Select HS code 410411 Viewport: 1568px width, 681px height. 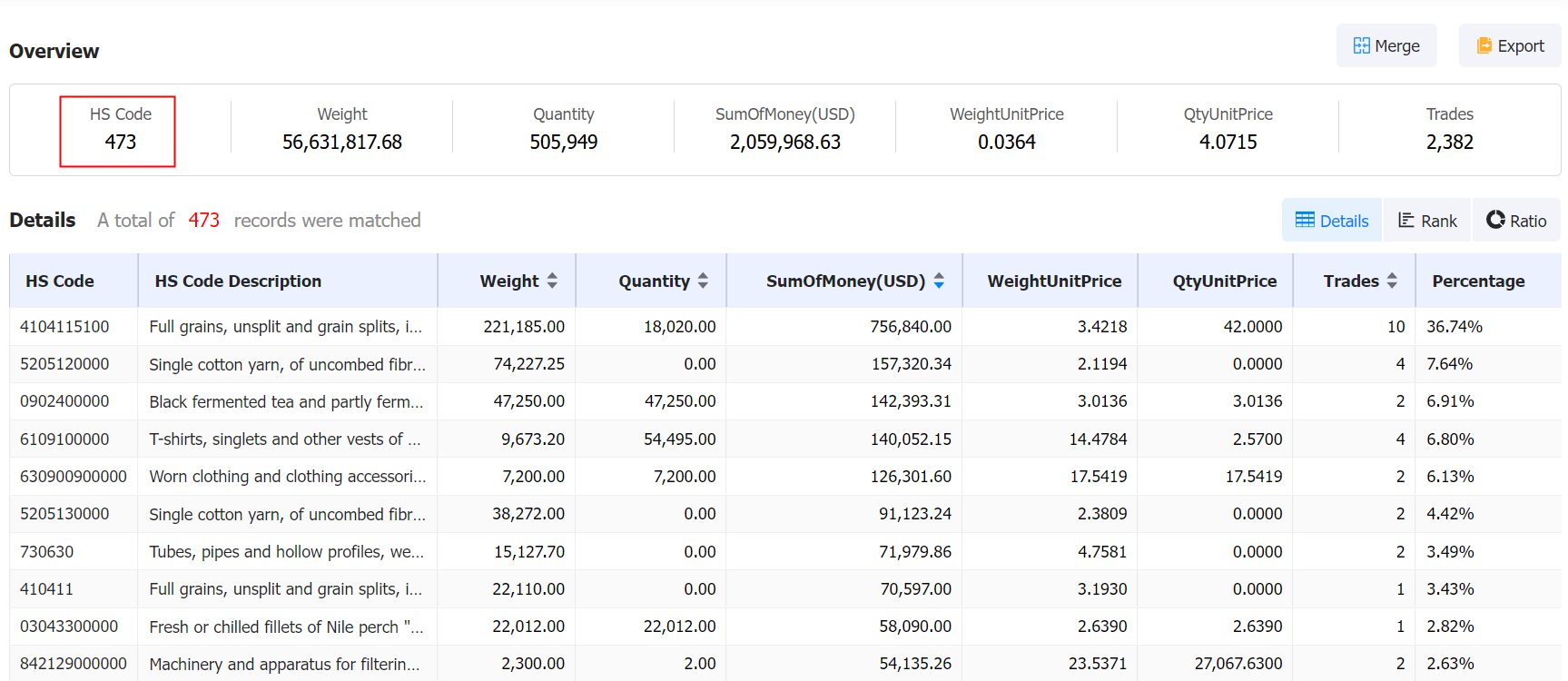pos(47,589)
